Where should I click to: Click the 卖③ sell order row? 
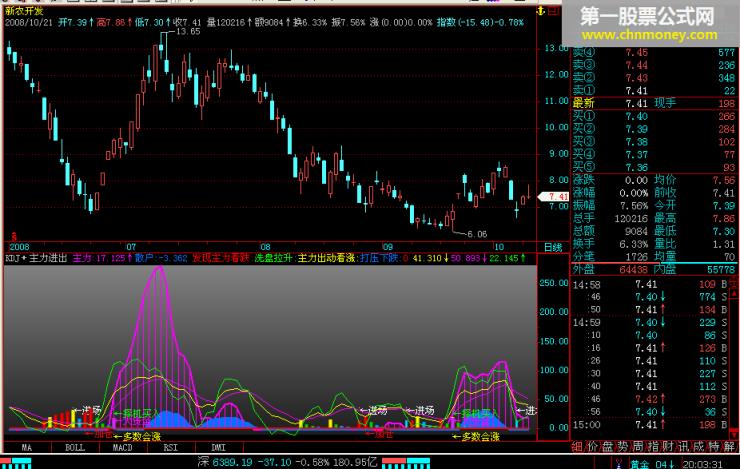click(654, 65)
